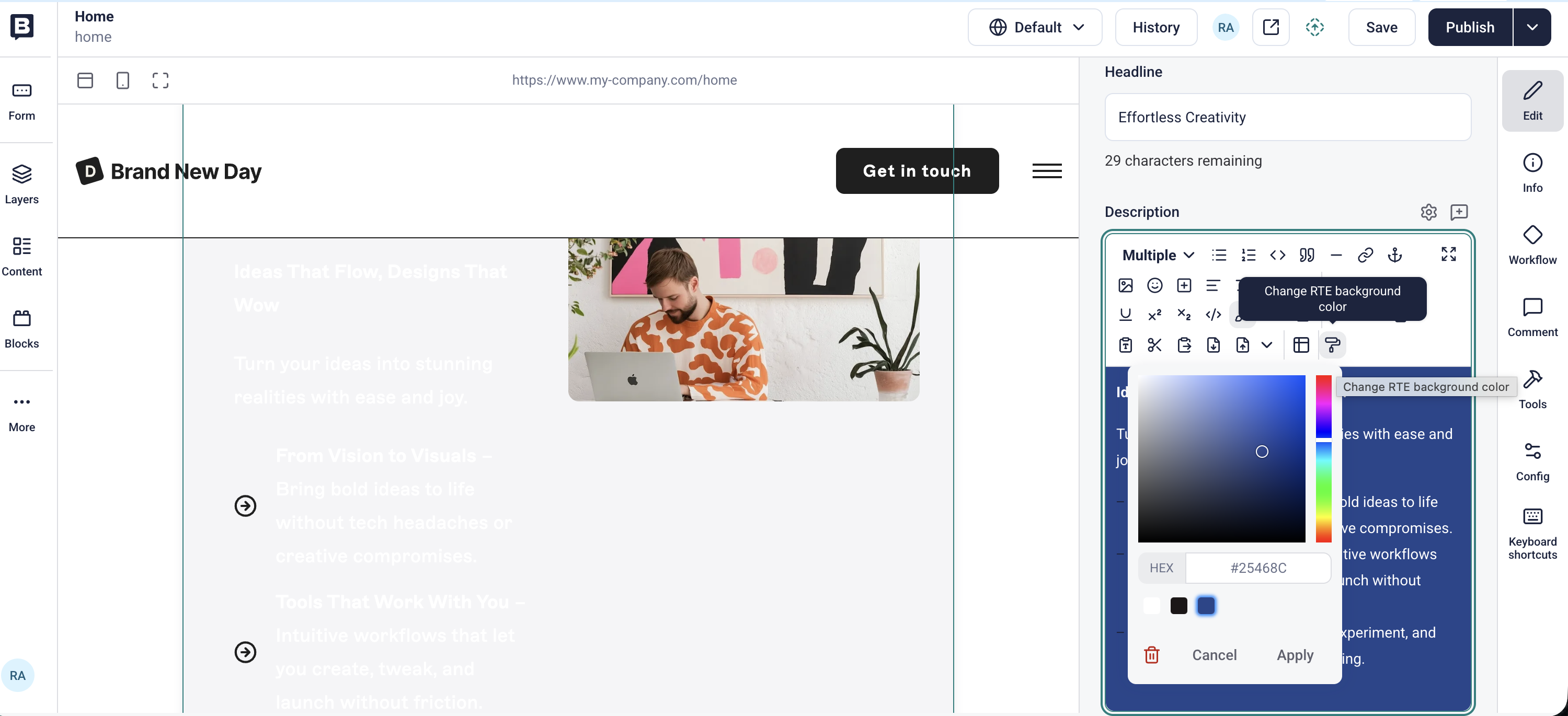The width and height of the screenshot is (1568, 716).
Task: Click the document download arrow icon
Action: pyautogui.click(x=1212, y=345)
